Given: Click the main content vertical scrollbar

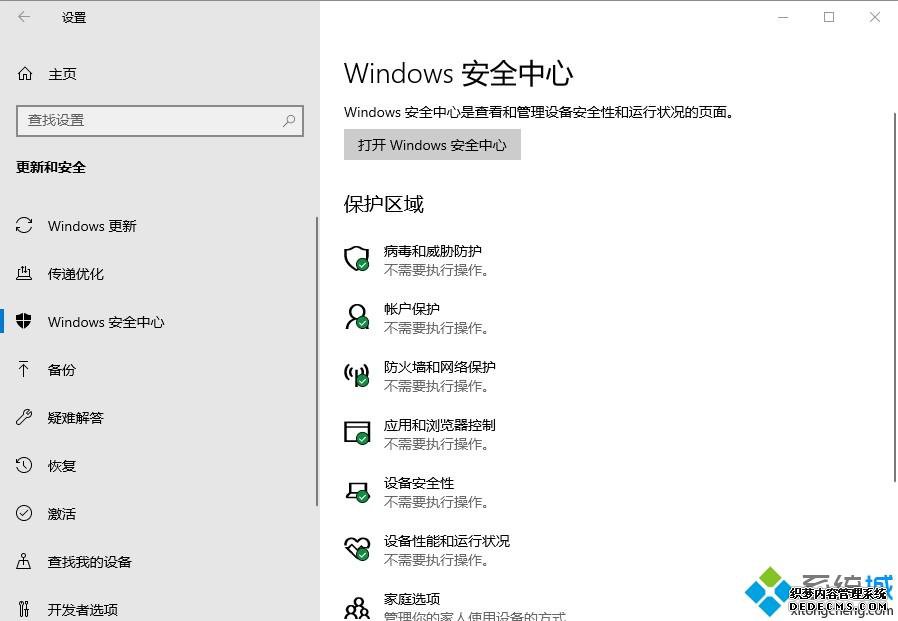Looking at the screenshot, I should tap(895, 297).
